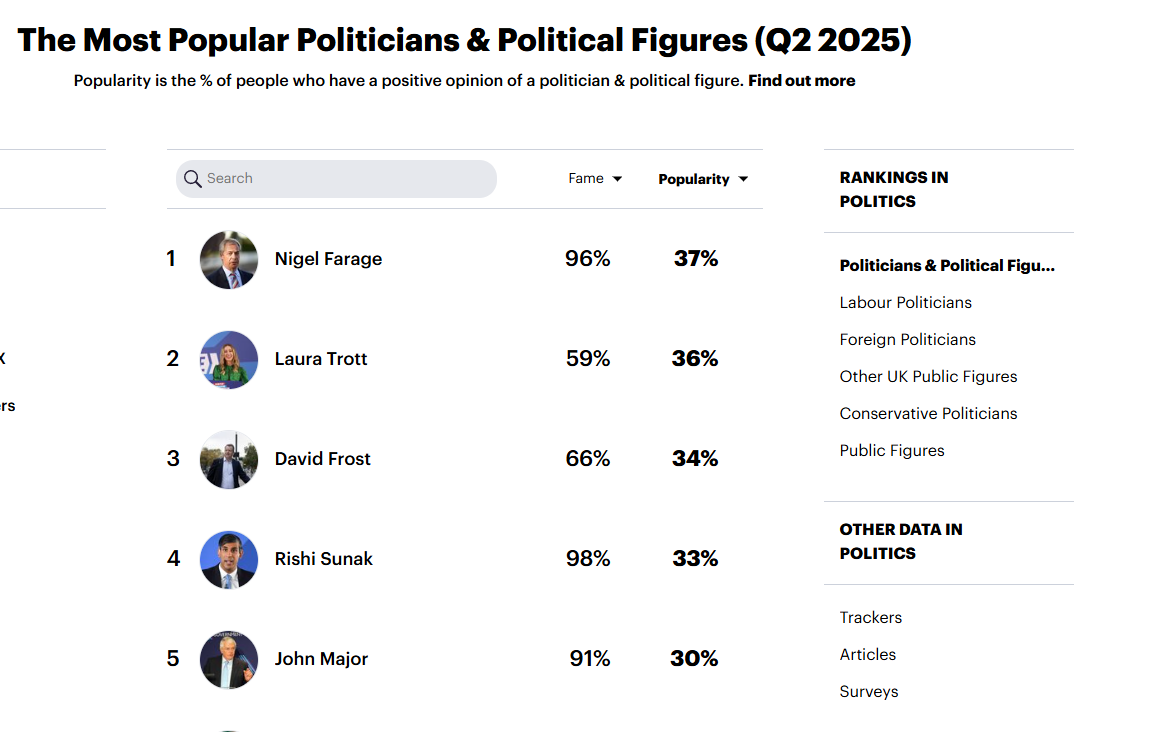Open the Foreign Politicians ranking
Screen dimensions: 1149x732
(908, 339)
